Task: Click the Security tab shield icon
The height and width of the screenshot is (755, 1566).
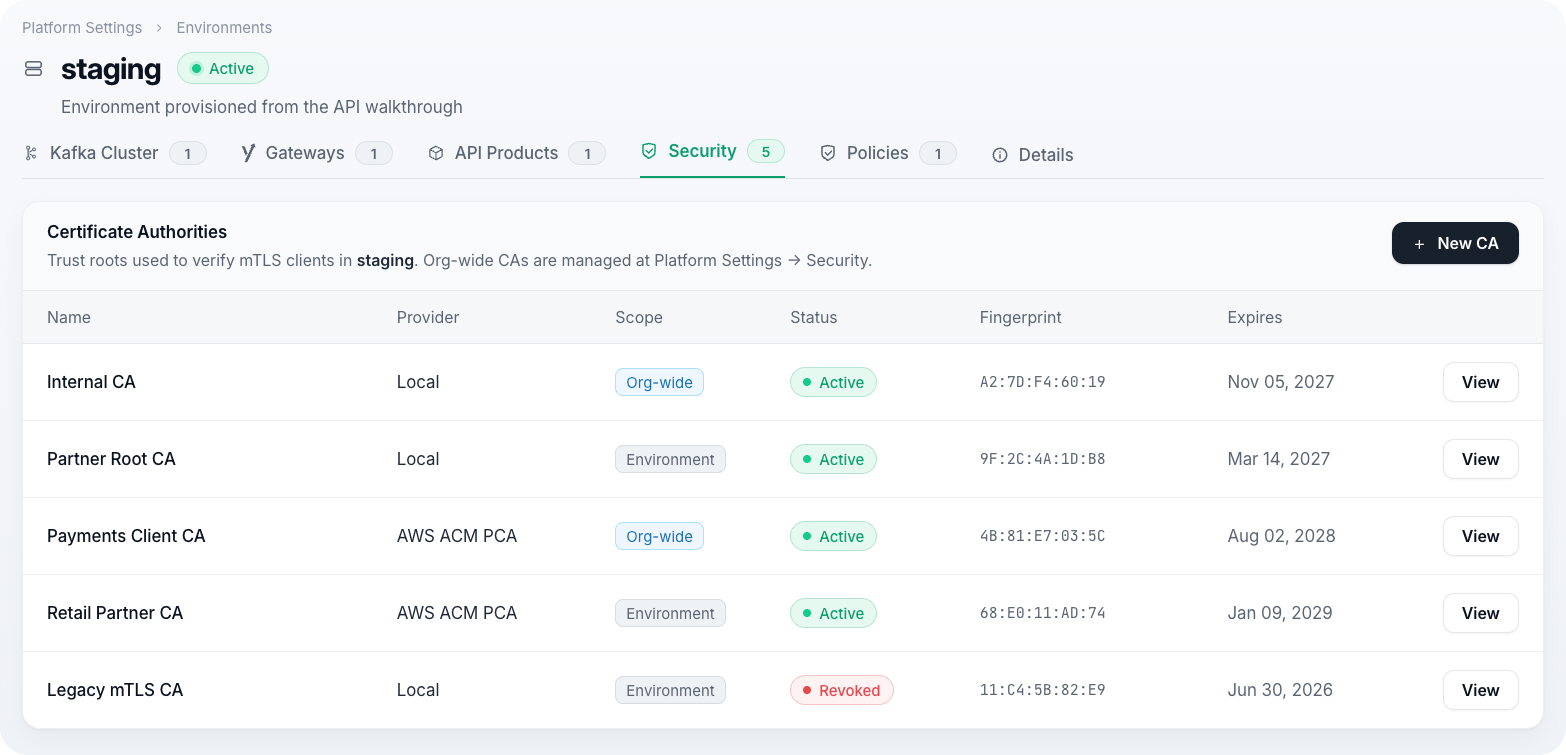Action: (649, 151)
